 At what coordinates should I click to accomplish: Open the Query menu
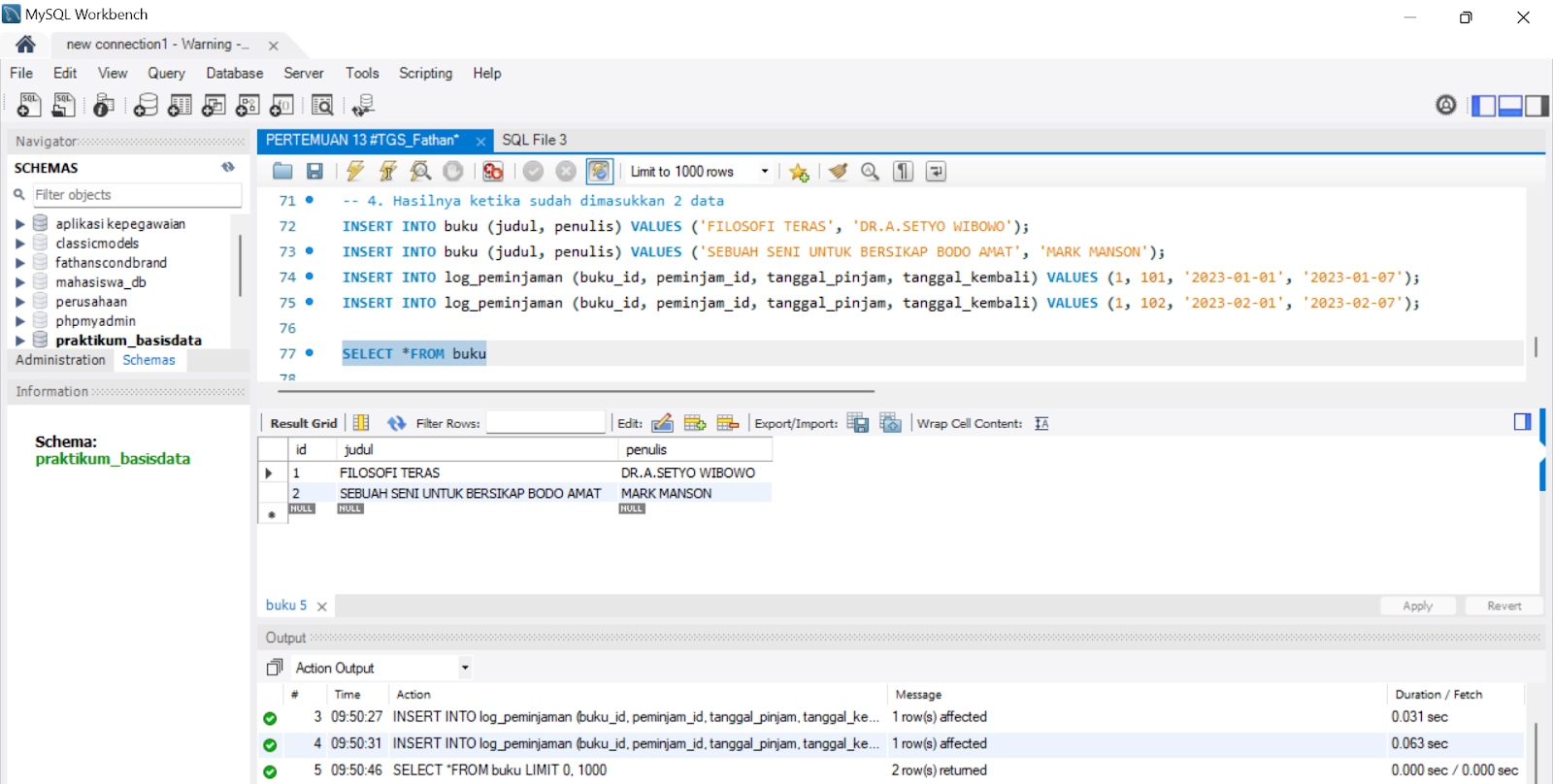tap(166, 73)
